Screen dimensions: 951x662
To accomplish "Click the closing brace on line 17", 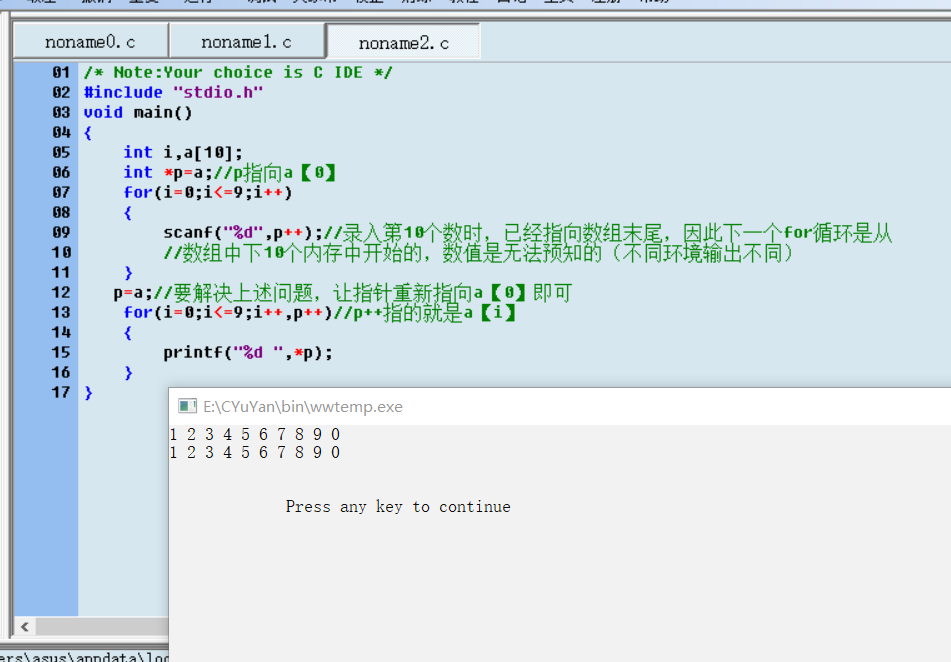I will 89,393.
